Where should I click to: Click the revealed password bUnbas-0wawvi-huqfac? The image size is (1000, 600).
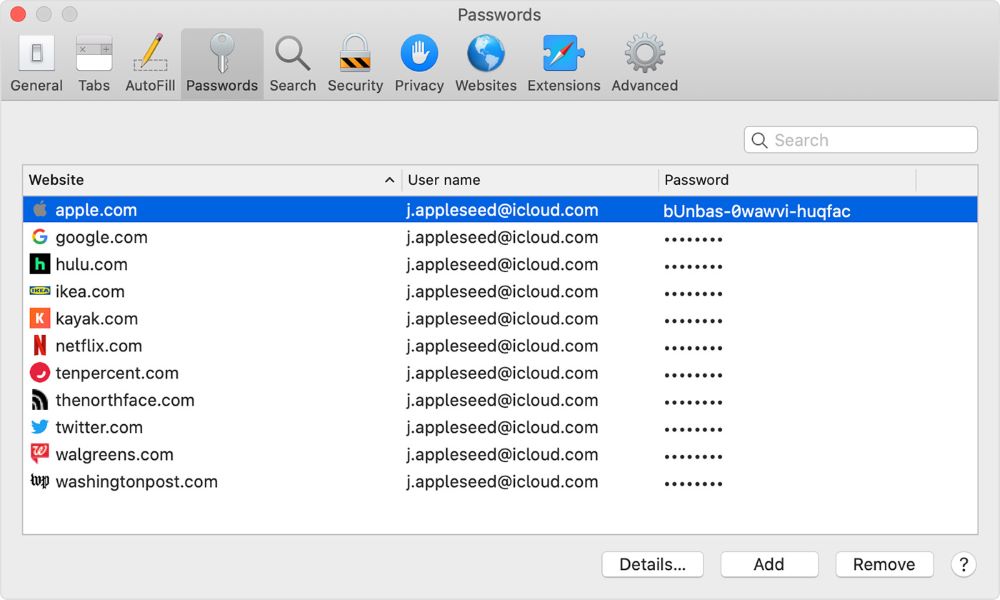click(756, 211)
